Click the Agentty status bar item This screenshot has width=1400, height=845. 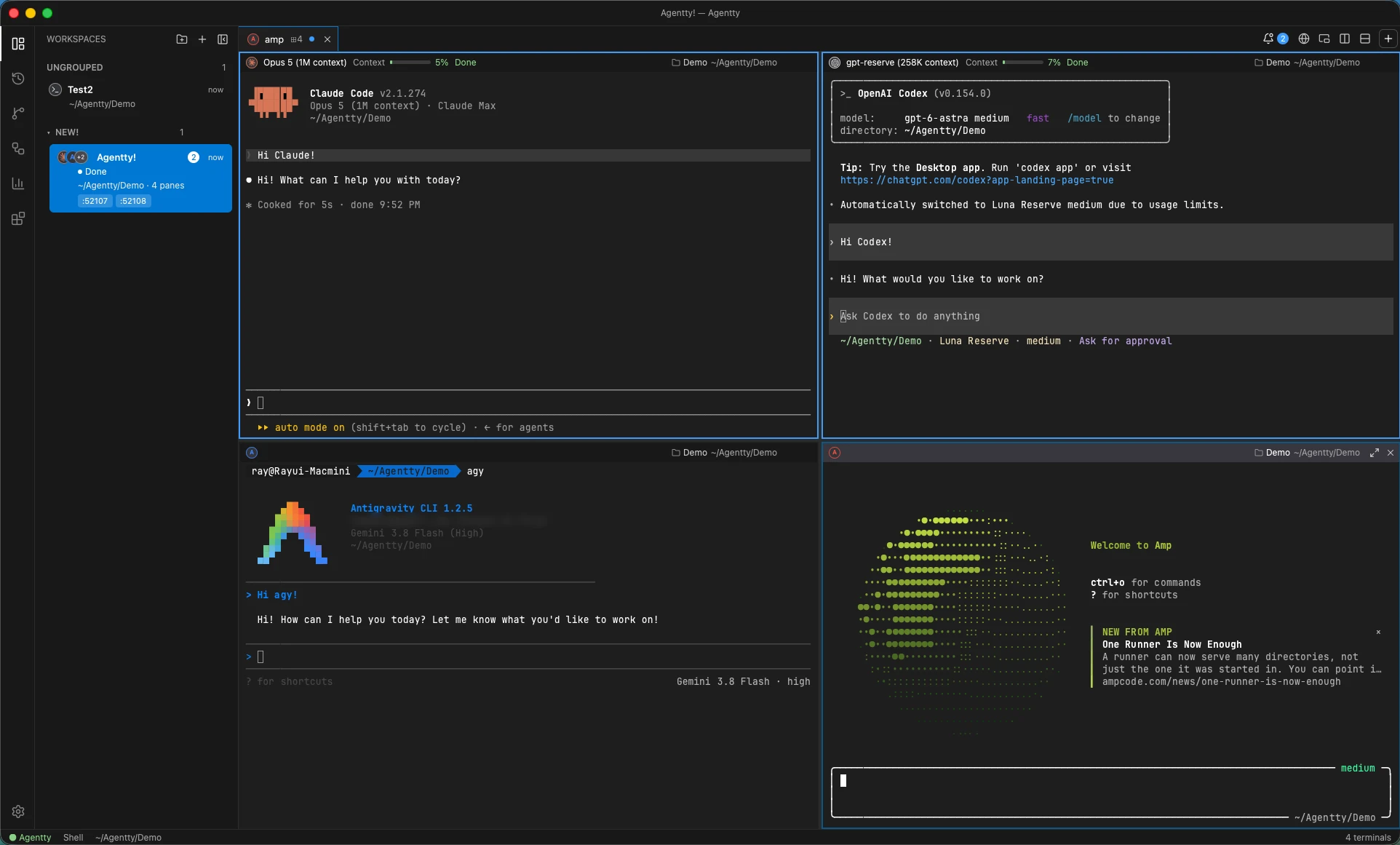click(30, 838)
